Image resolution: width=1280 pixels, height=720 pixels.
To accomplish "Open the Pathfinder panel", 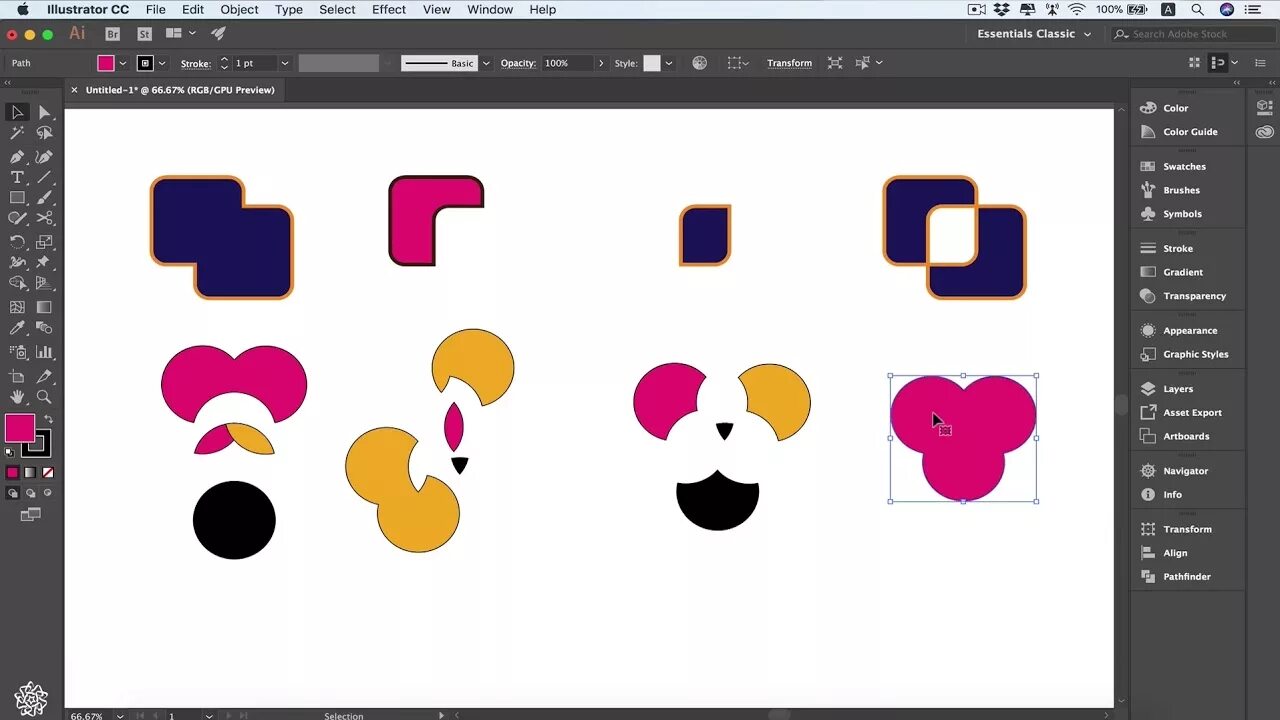I will 1187,577.
